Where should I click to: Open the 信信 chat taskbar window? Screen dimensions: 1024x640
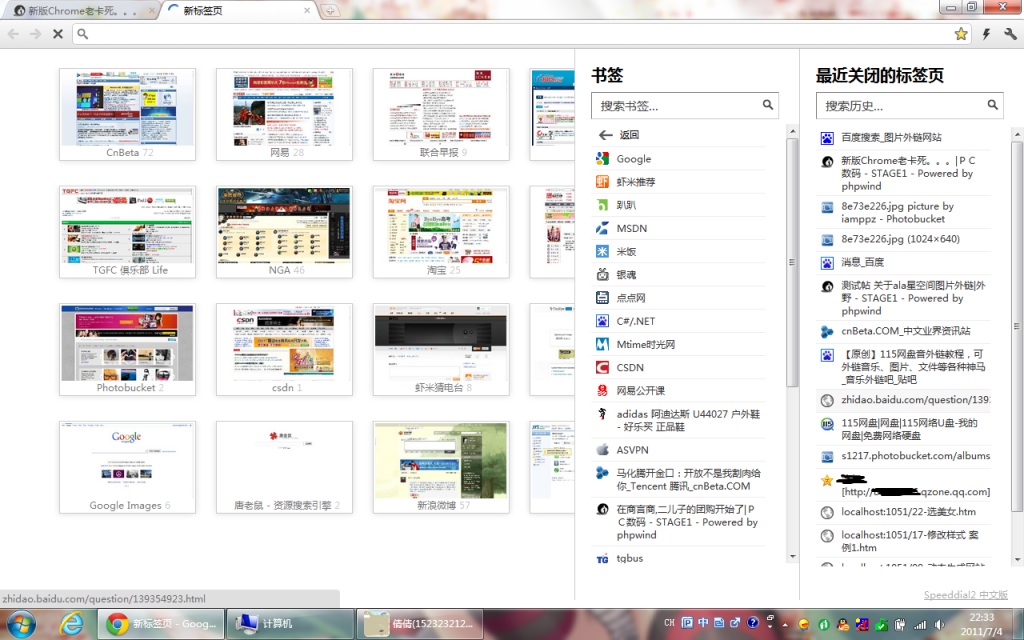point(420,624)
